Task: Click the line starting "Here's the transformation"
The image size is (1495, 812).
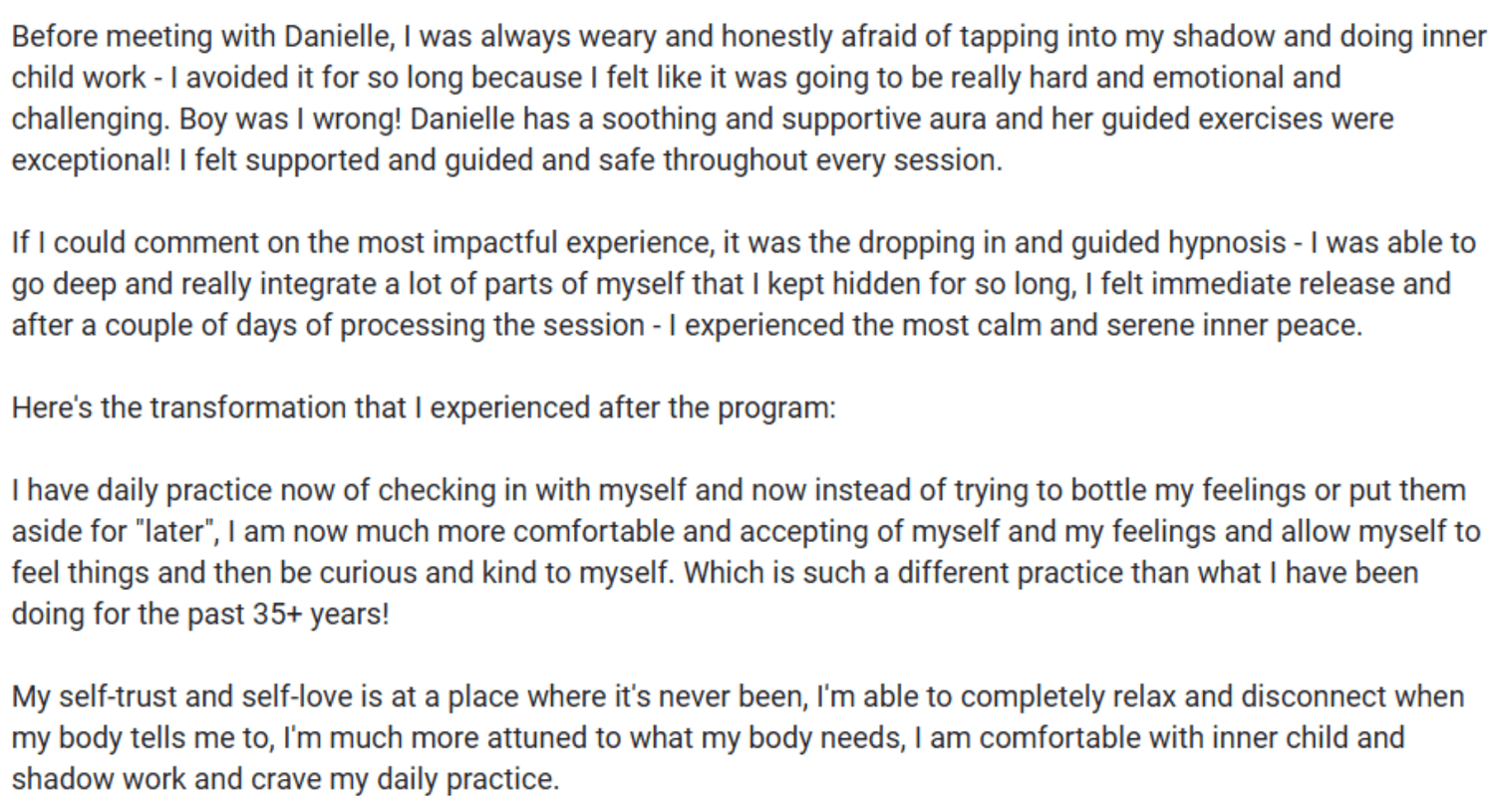Action: [424, 408]
